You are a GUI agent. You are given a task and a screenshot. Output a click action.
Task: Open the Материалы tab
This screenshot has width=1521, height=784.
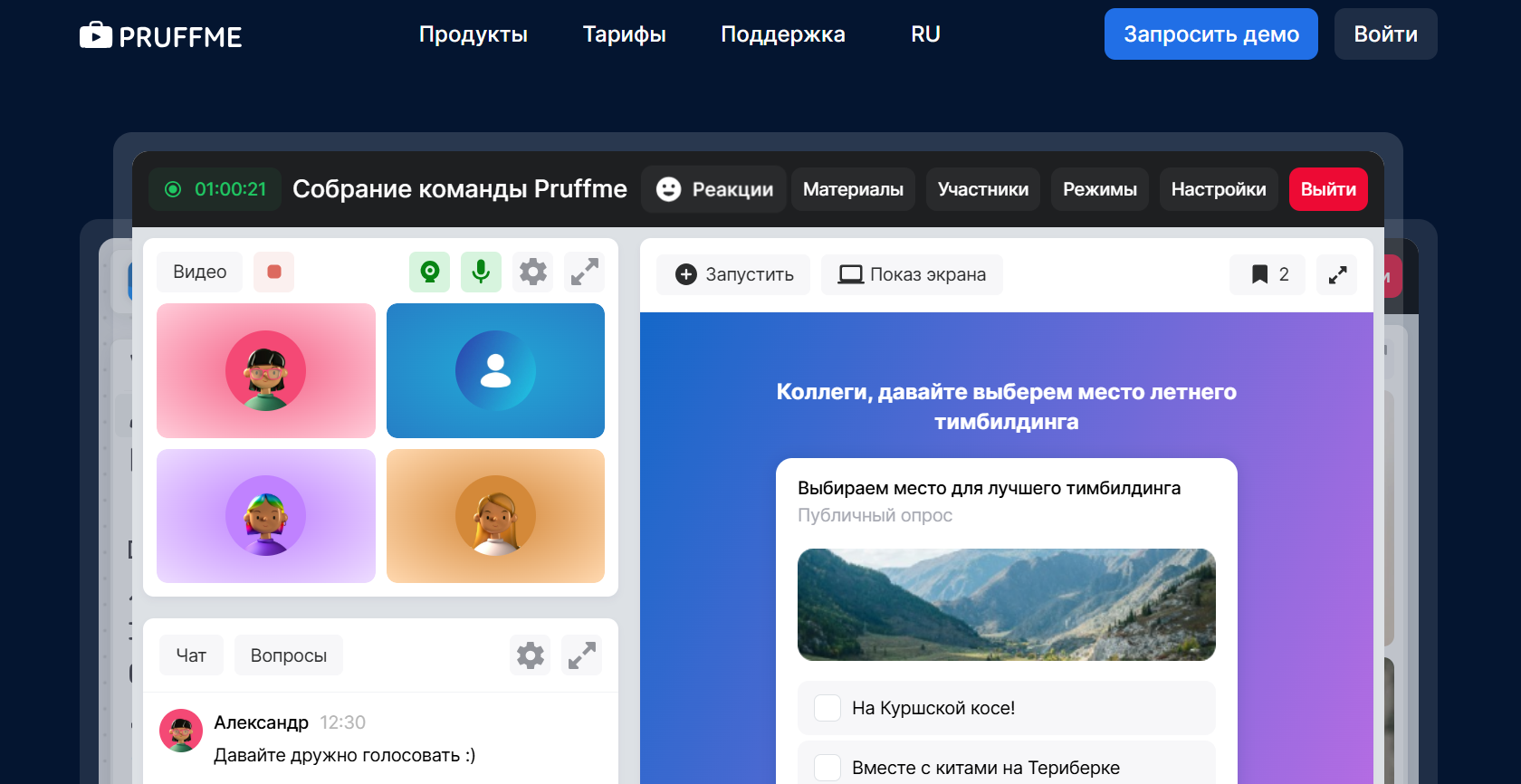point(853,189)
